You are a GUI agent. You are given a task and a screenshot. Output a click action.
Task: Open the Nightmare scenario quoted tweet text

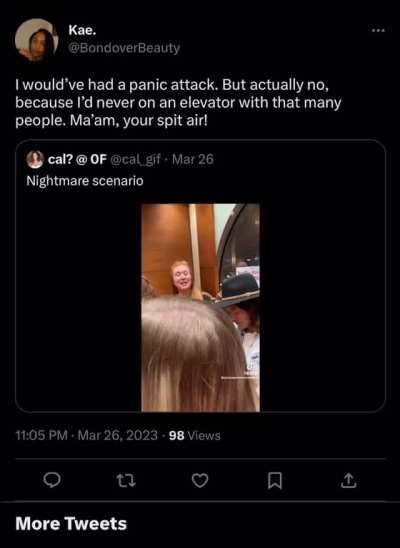point(85,181)
